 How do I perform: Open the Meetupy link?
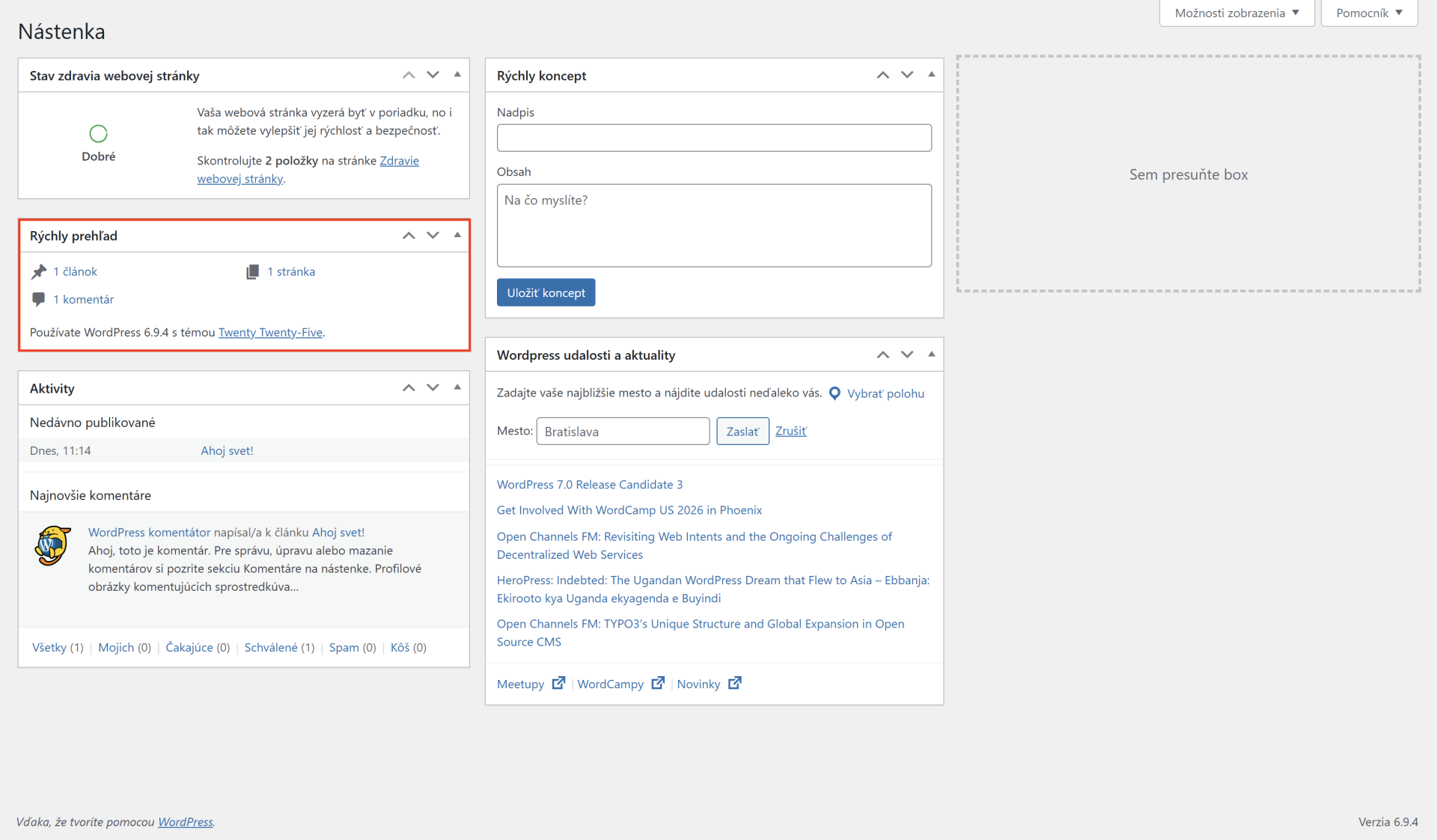pos(520,684)
